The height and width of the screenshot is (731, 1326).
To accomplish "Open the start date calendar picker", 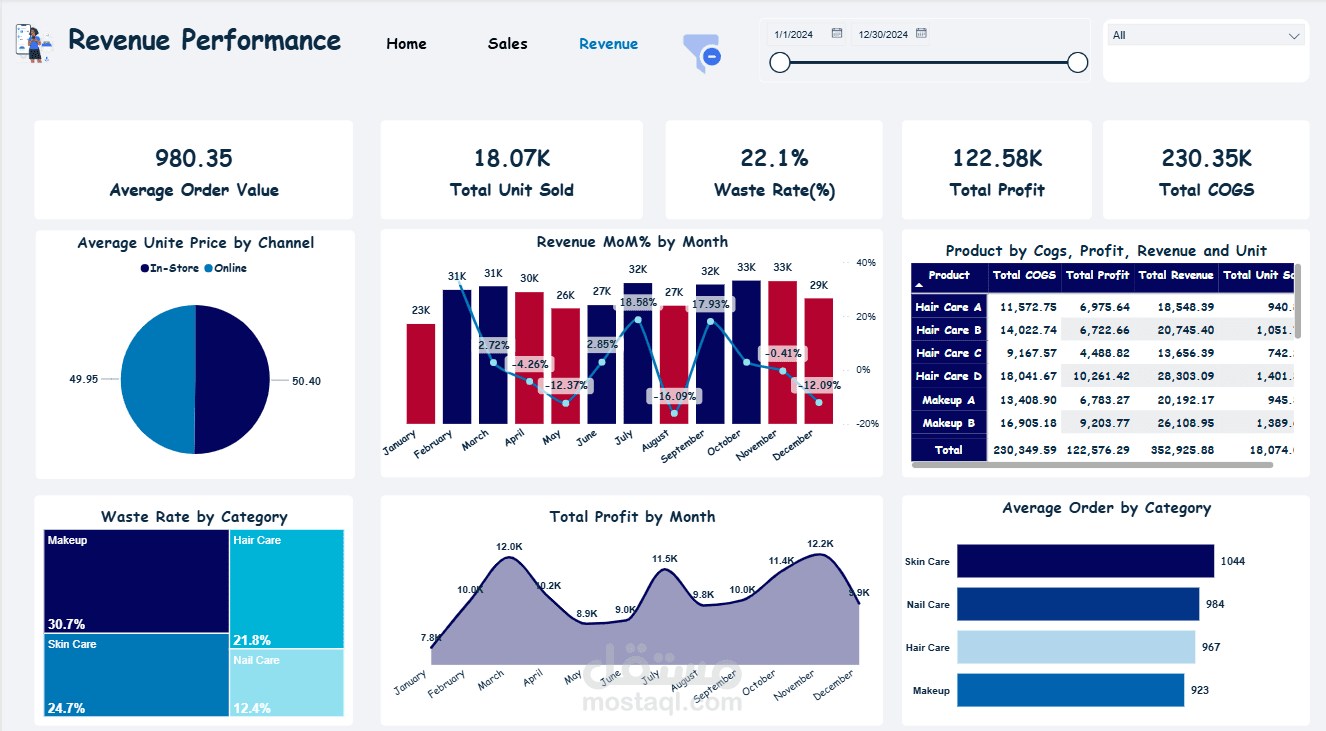I will coord(837,33).
